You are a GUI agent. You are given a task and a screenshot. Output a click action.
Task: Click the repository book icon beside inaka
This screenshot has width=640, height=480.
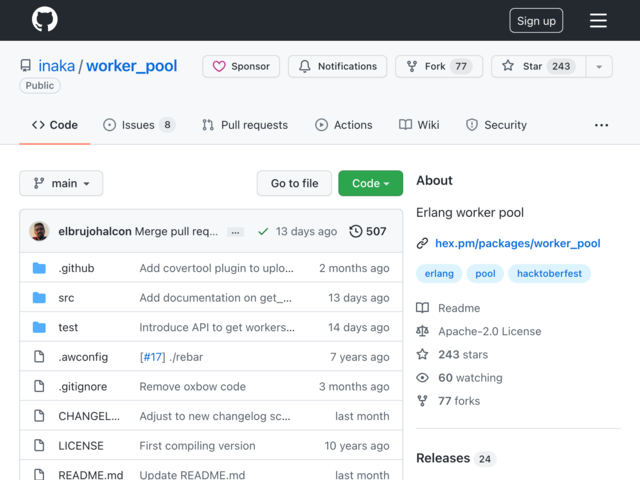(26, 66)
